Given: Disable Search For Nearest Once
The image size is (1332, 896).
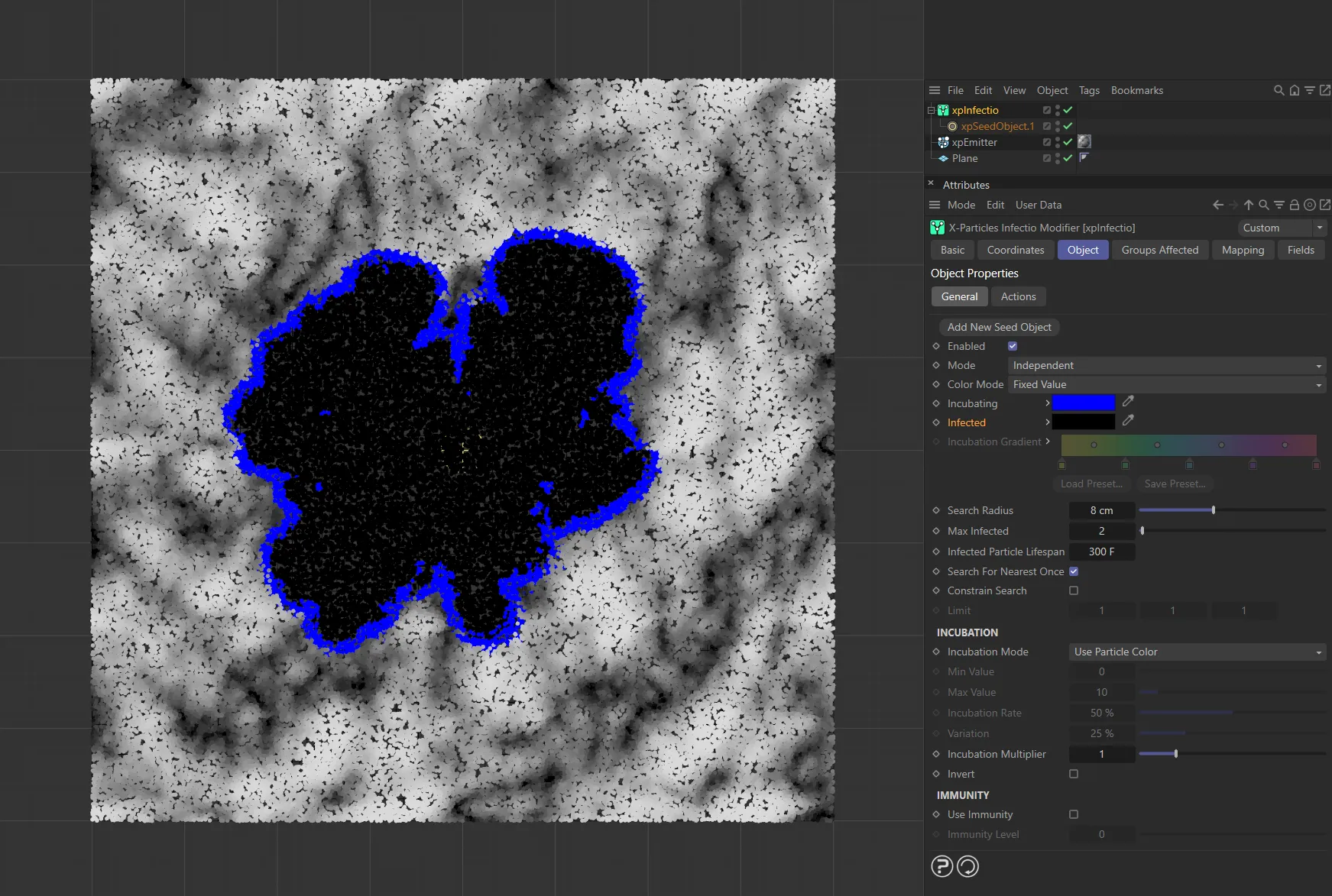Looking at the screenshot, I should [1074, 571].
